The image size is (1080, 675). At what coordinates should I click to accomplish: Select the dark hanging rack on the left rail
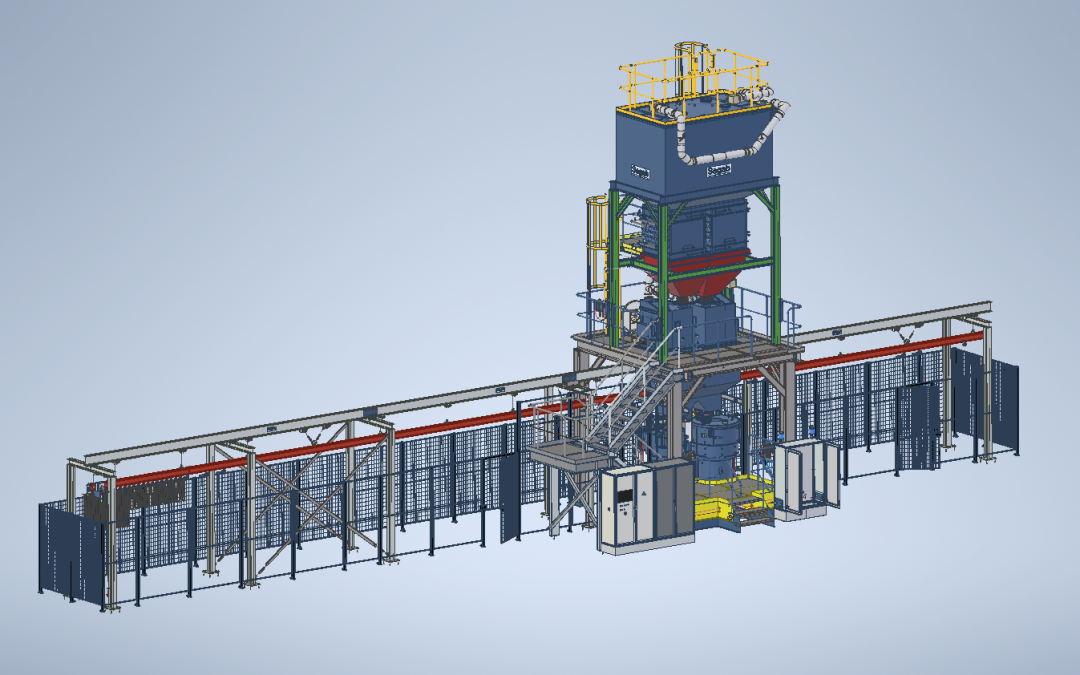[136, 499]
